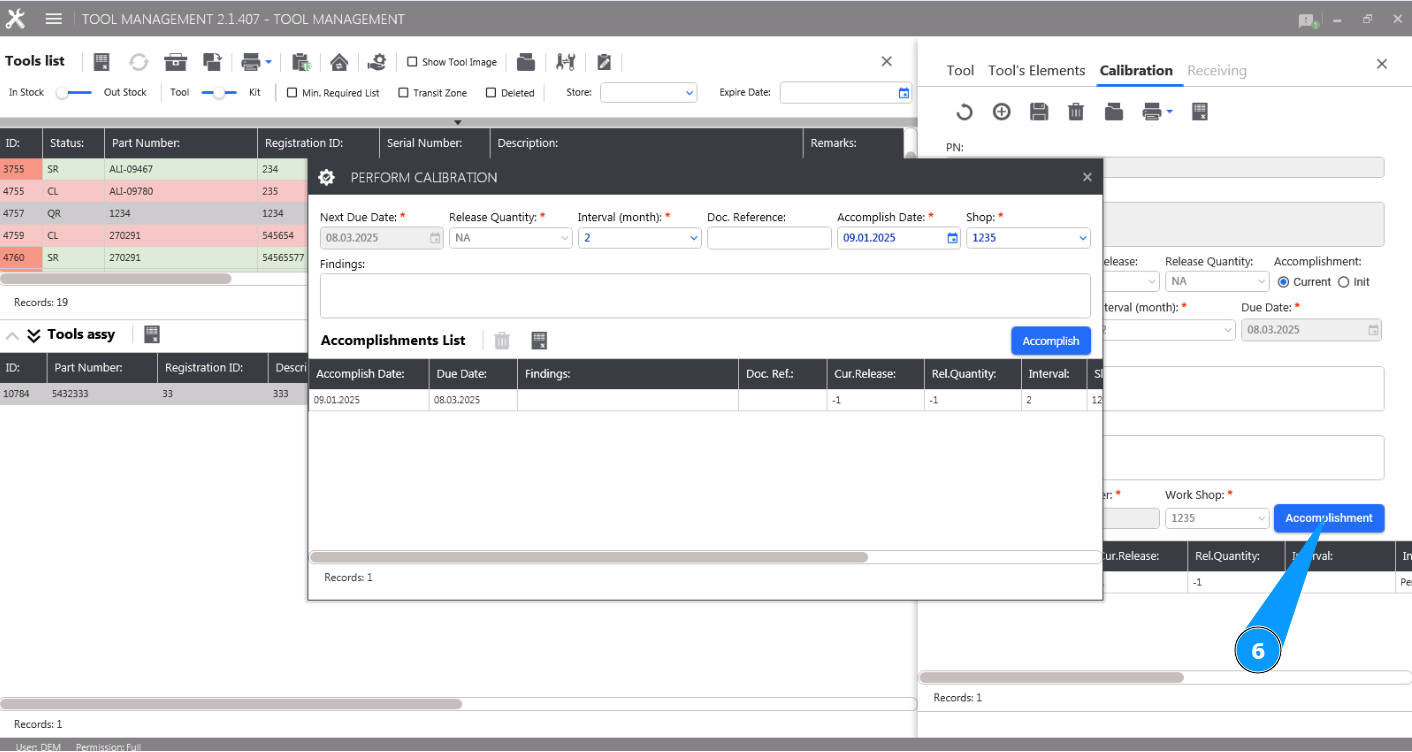Export Accomplishments List to spreadsheet icon
Image resolution: width=1412 pixels, height=752 pixels.
[539, 341]
